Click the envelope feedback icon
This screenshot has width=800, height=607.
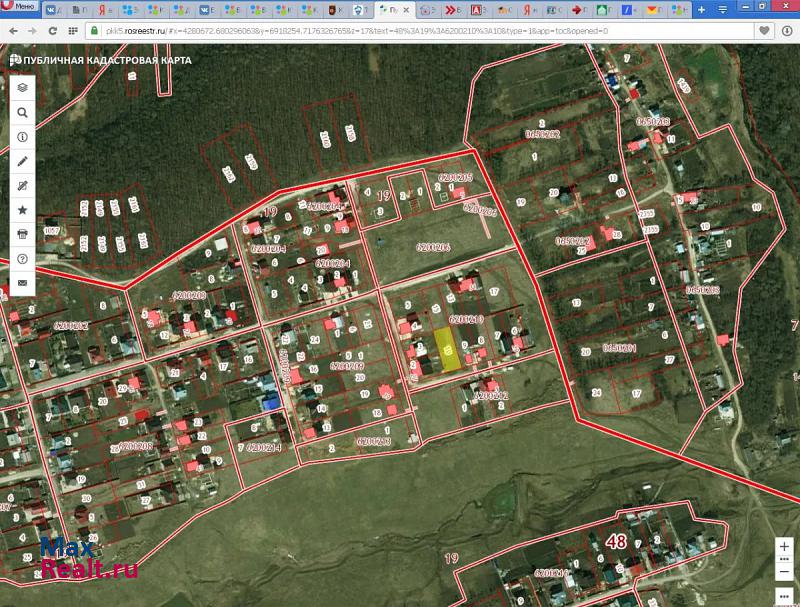tap(22, 283)
